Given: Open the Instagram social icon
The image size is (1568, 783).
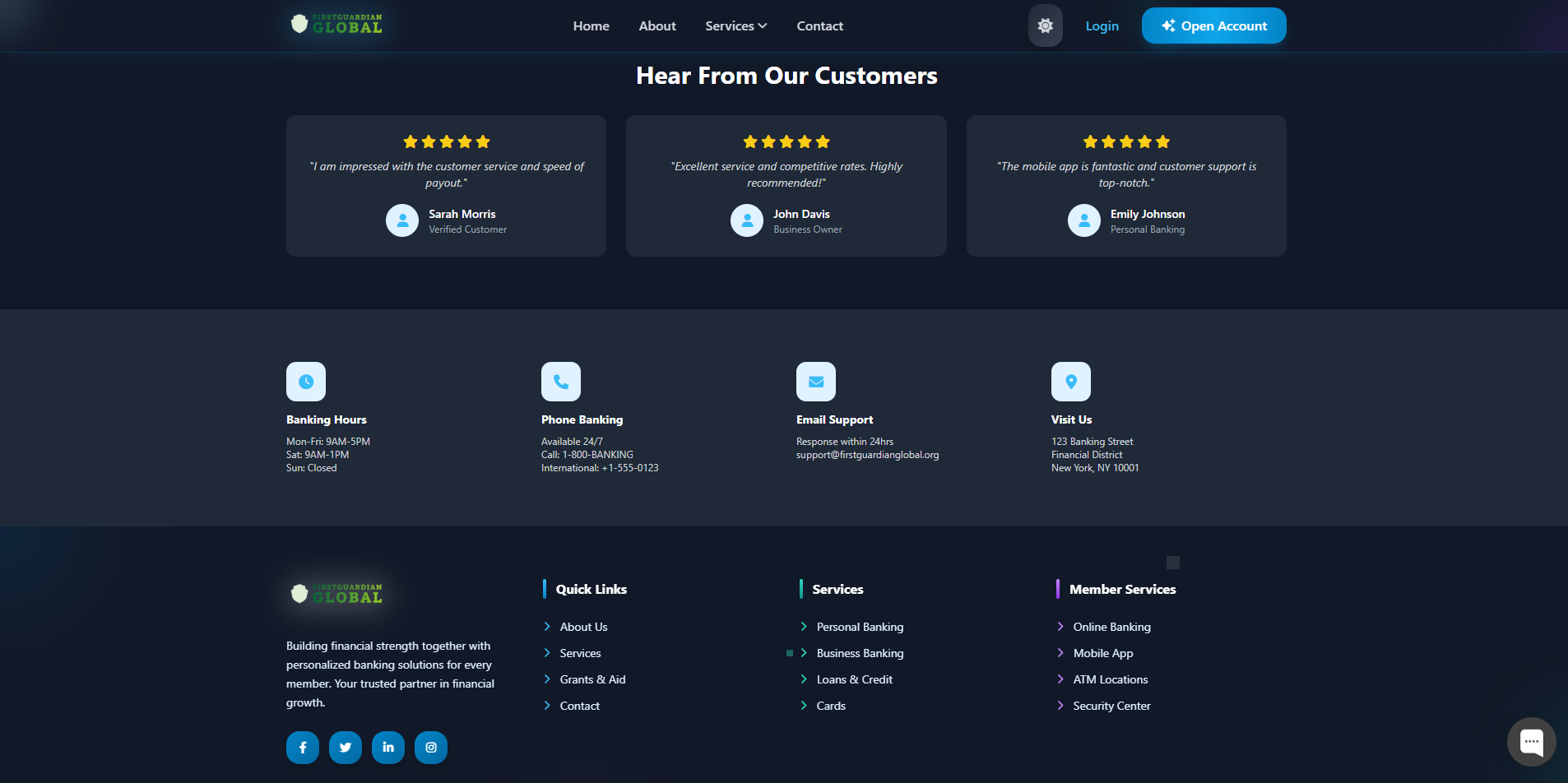Looking at the screenshot, I should (x=431, y=748).
